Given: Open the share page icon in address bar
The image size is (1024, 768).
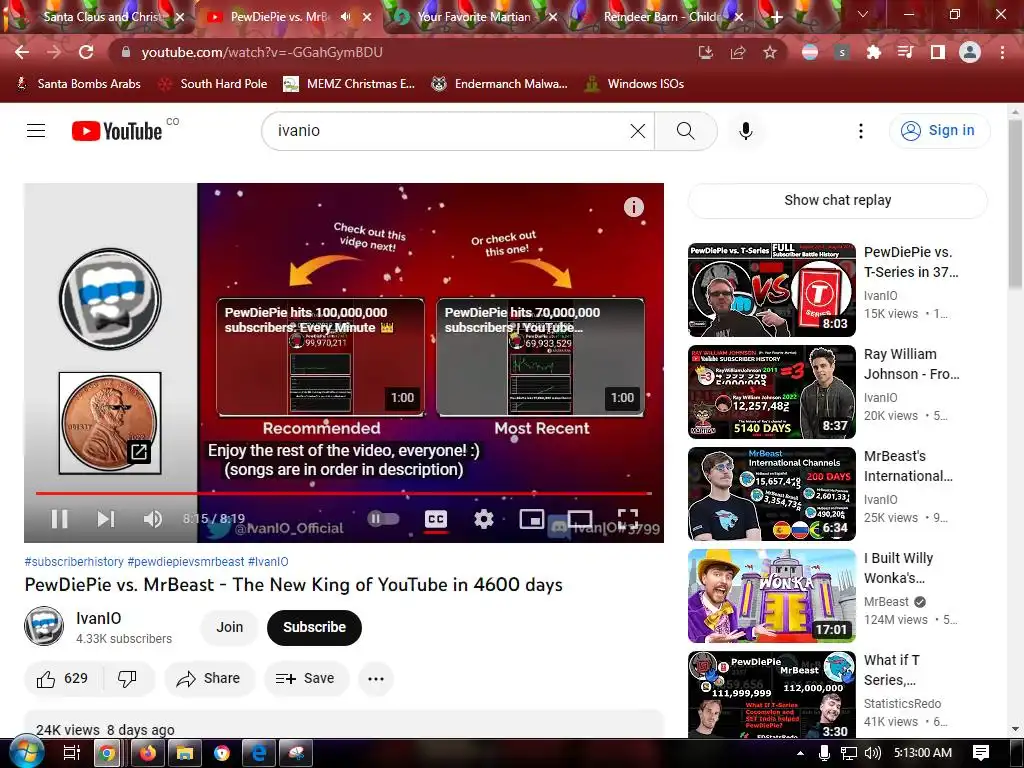Looking at the screenshot, I should tap(738, 52).
